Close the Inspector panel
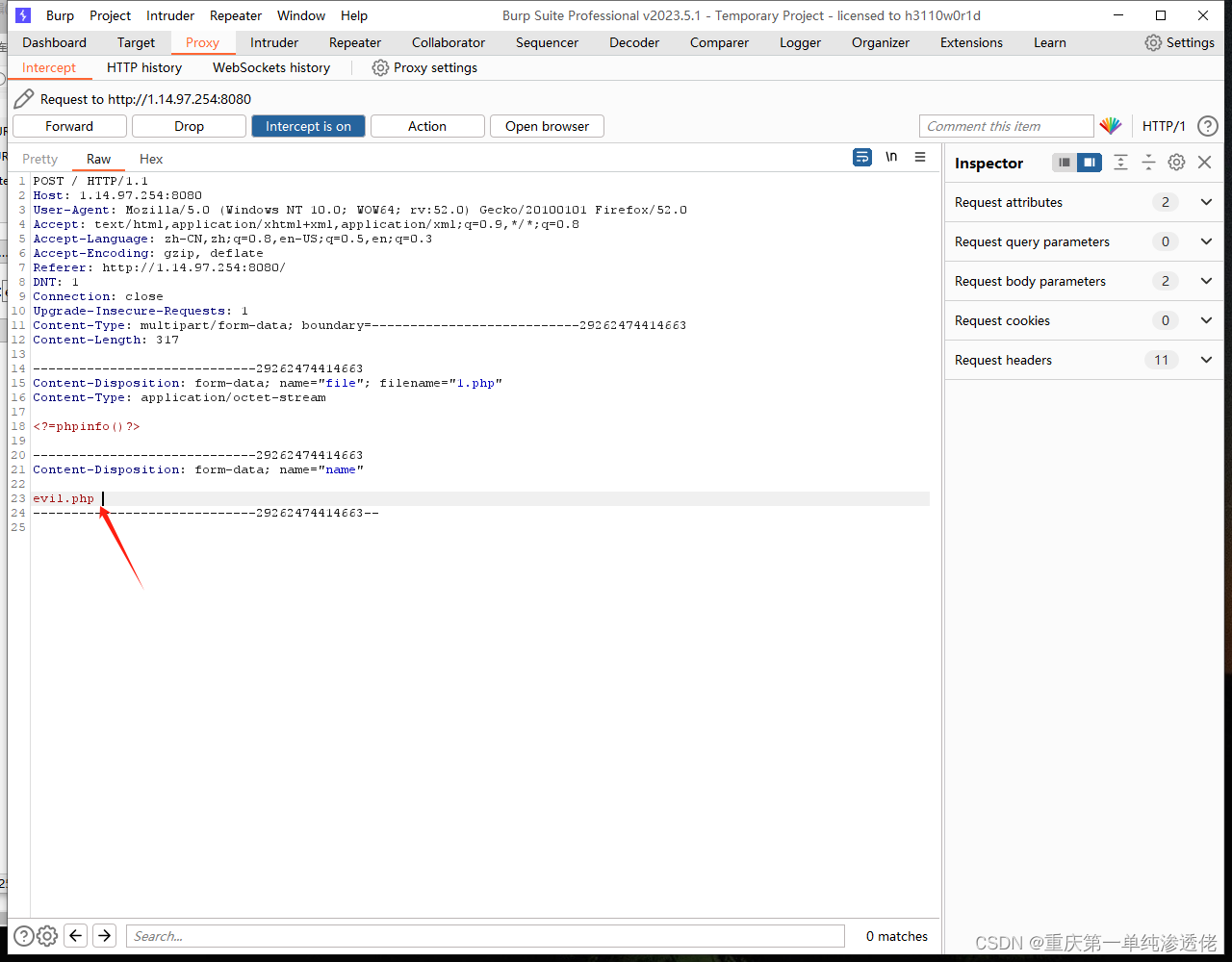 pyautogui.click(x=1205, y=163)
